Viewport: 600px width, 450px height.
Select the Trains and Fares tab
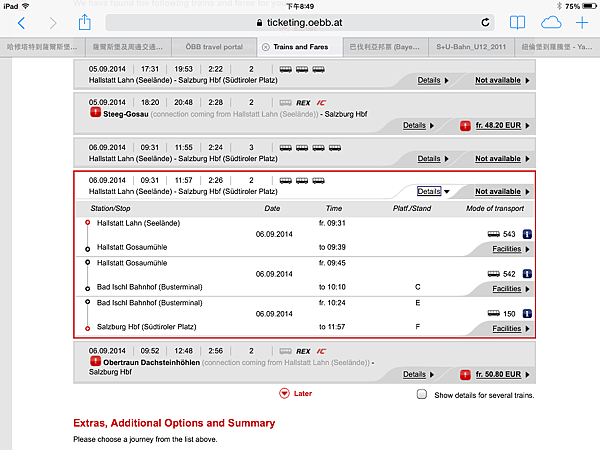(x=300, y=47)
